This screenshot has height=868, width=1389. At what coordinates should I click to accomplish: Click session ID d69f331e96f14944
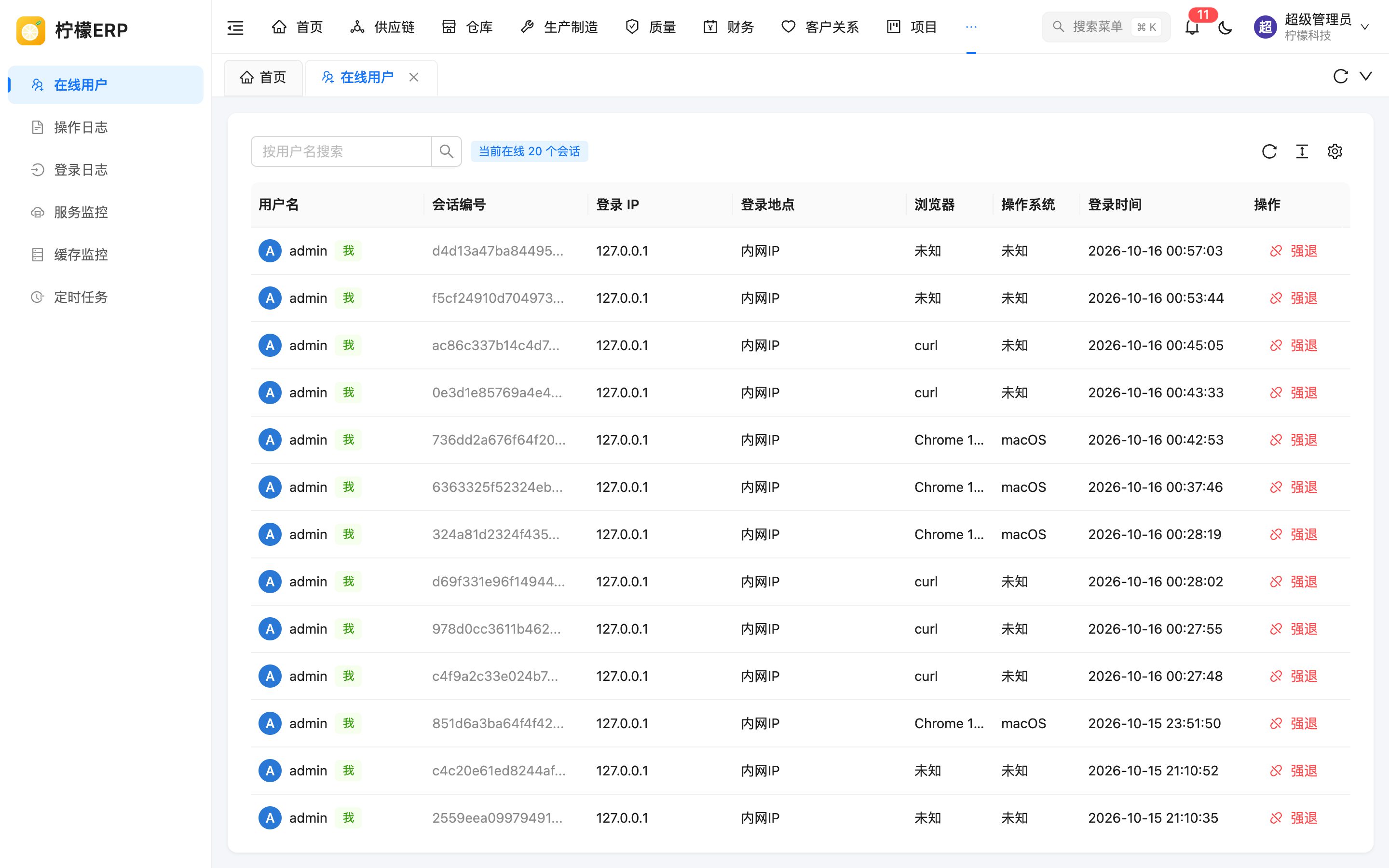click(x=498, y=582)
